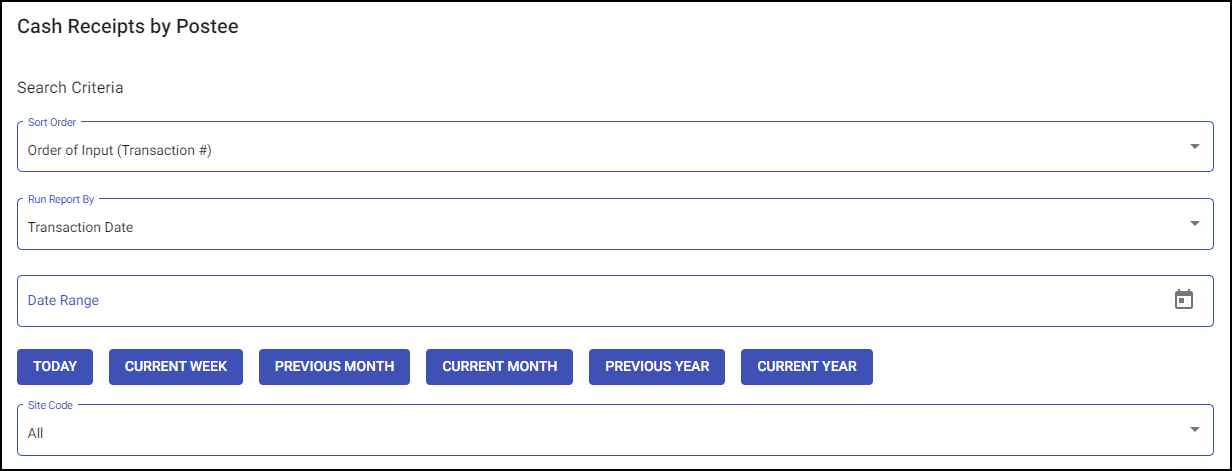This screenshot has height=471, width=1232.
Task: Click the 'Site Code' field label
Action: coord(49,405)
